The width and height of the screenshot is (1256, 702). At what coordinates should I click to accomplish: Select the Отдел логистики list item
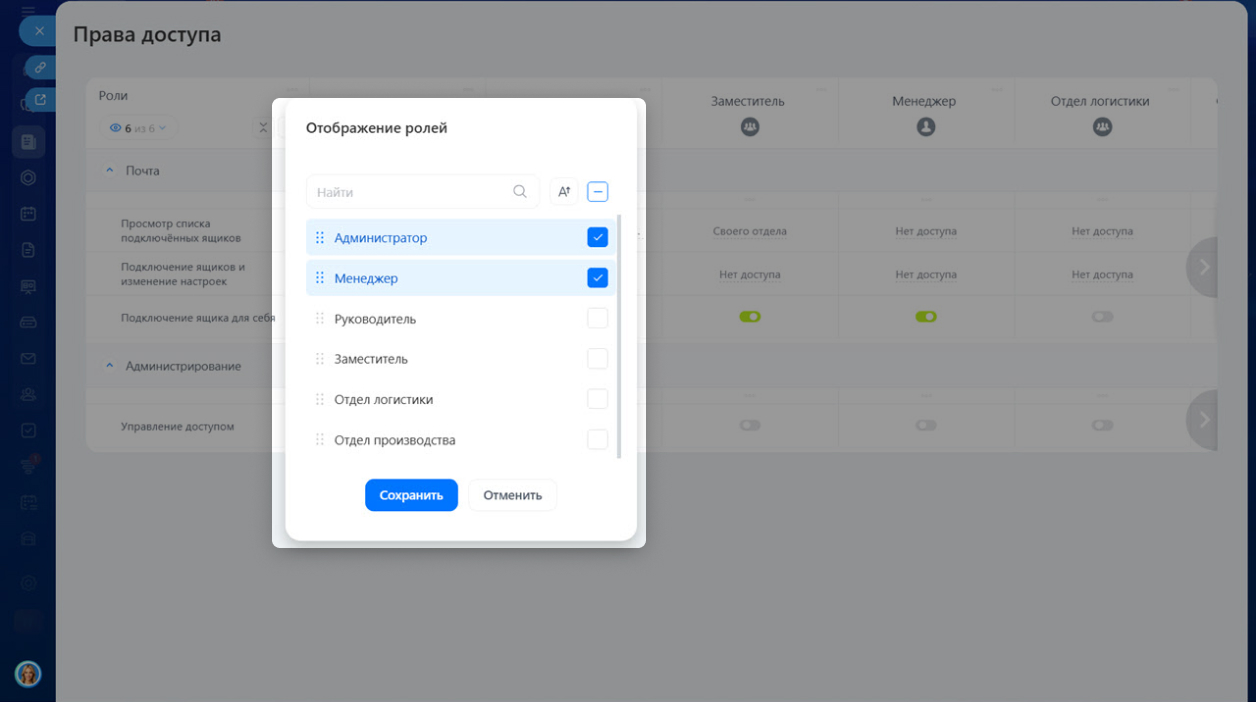click(x=384, y=400)
